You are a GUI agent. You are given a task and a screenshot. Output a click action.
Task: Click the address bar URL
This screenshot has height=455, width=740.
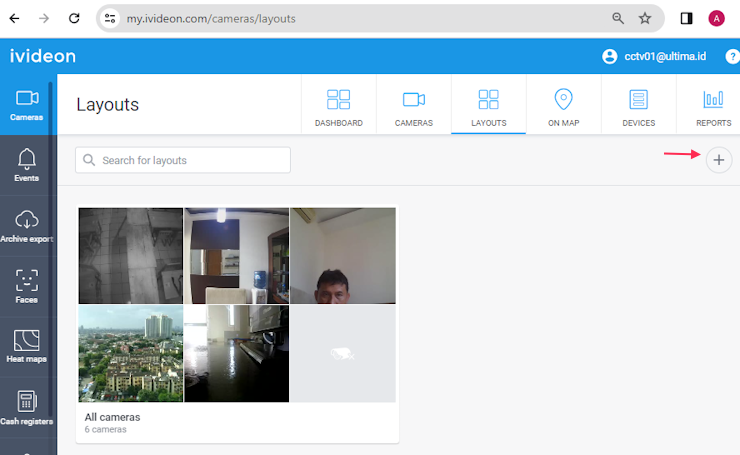[x=211, y=19]
